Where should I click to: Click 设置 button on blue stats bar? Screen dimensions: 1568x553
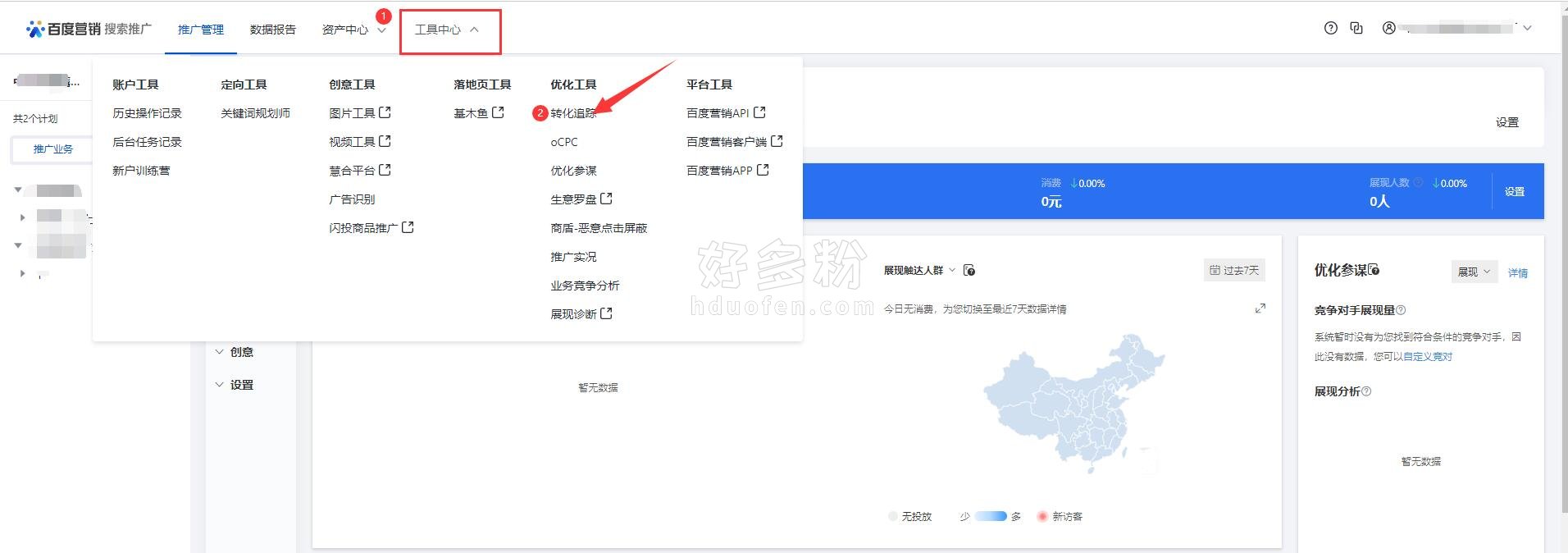tap(1515, 191)
